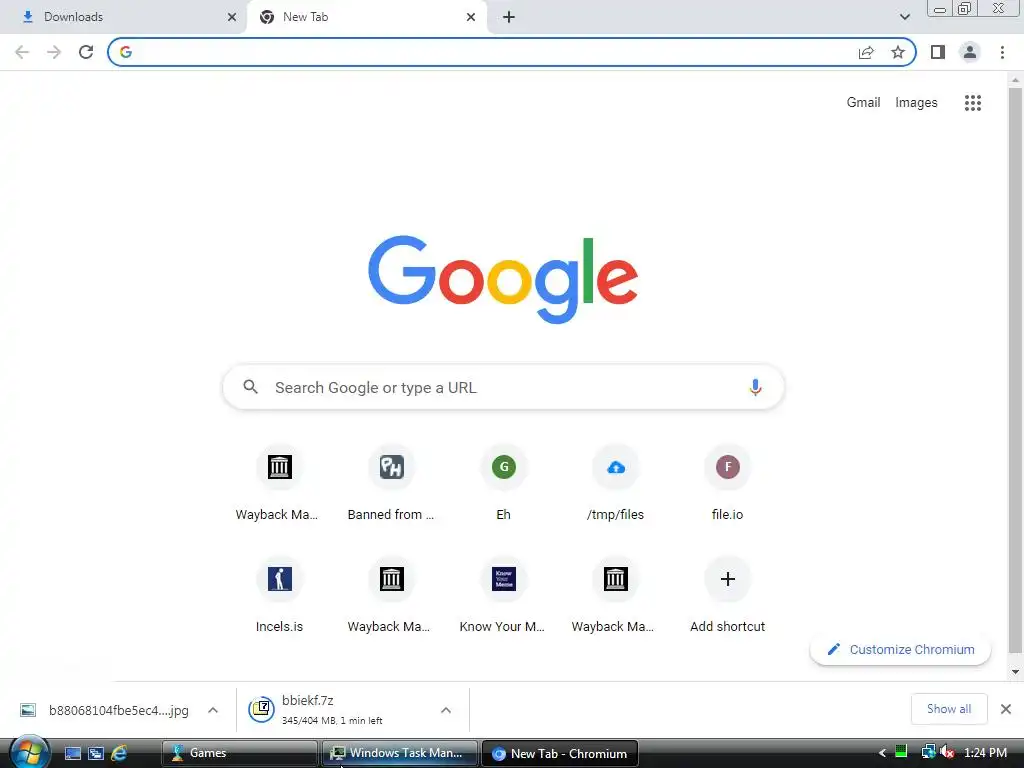Click Show all downloads button
Screen dimensions: 1024x768
pyautogui.click(x=948, y=709)
